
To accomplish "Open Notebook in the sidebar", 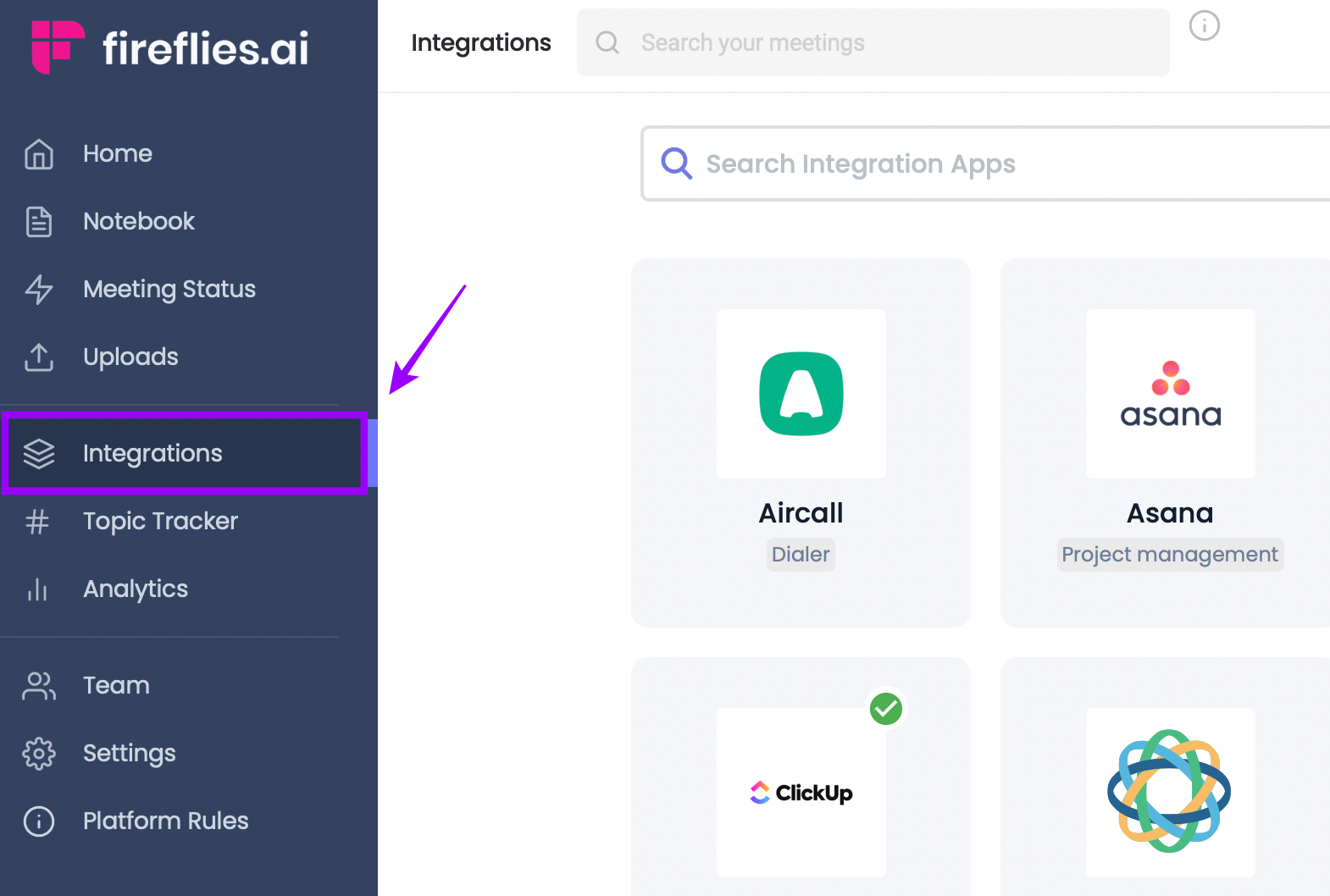I will (139, 221).
